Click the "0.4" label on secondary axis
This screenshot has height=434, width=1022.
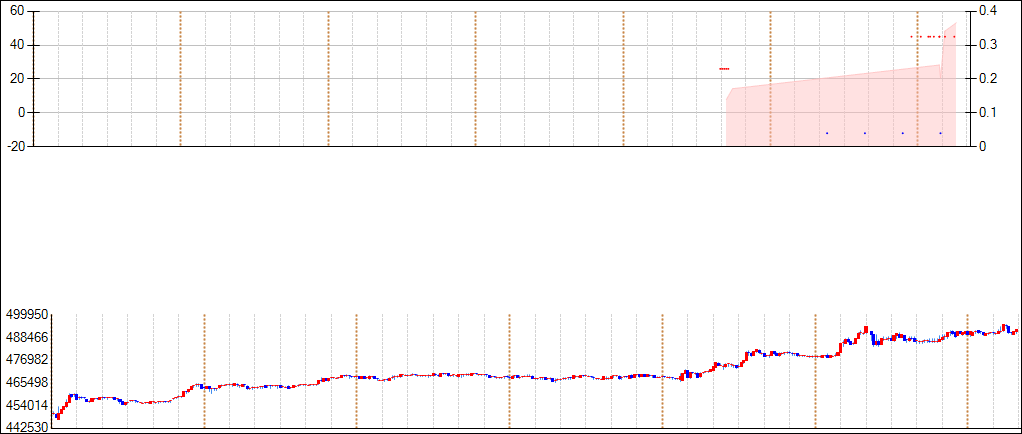click(x=987, y=11)
